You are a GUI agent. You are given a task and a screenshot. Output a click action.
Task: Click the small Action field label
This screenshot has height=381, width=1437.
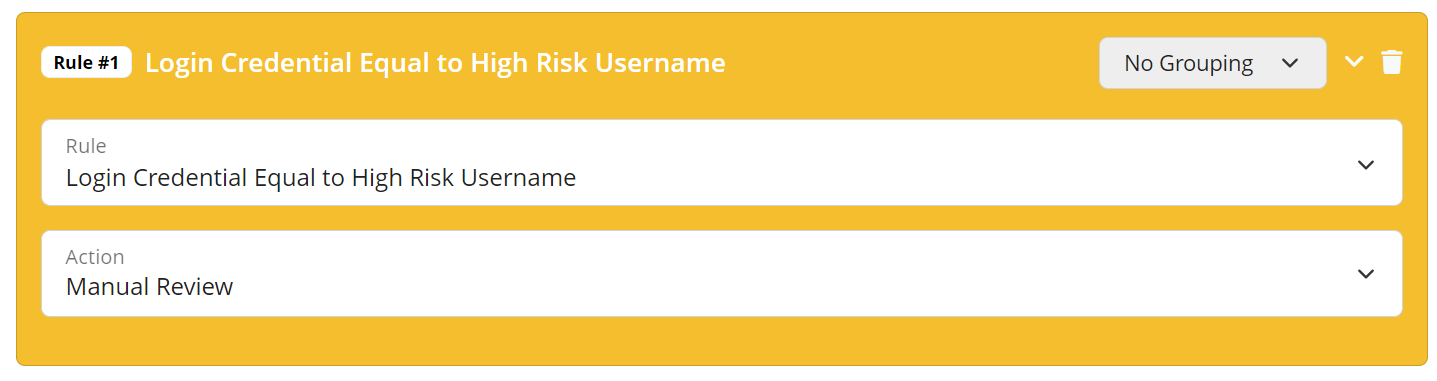(95, 257)
